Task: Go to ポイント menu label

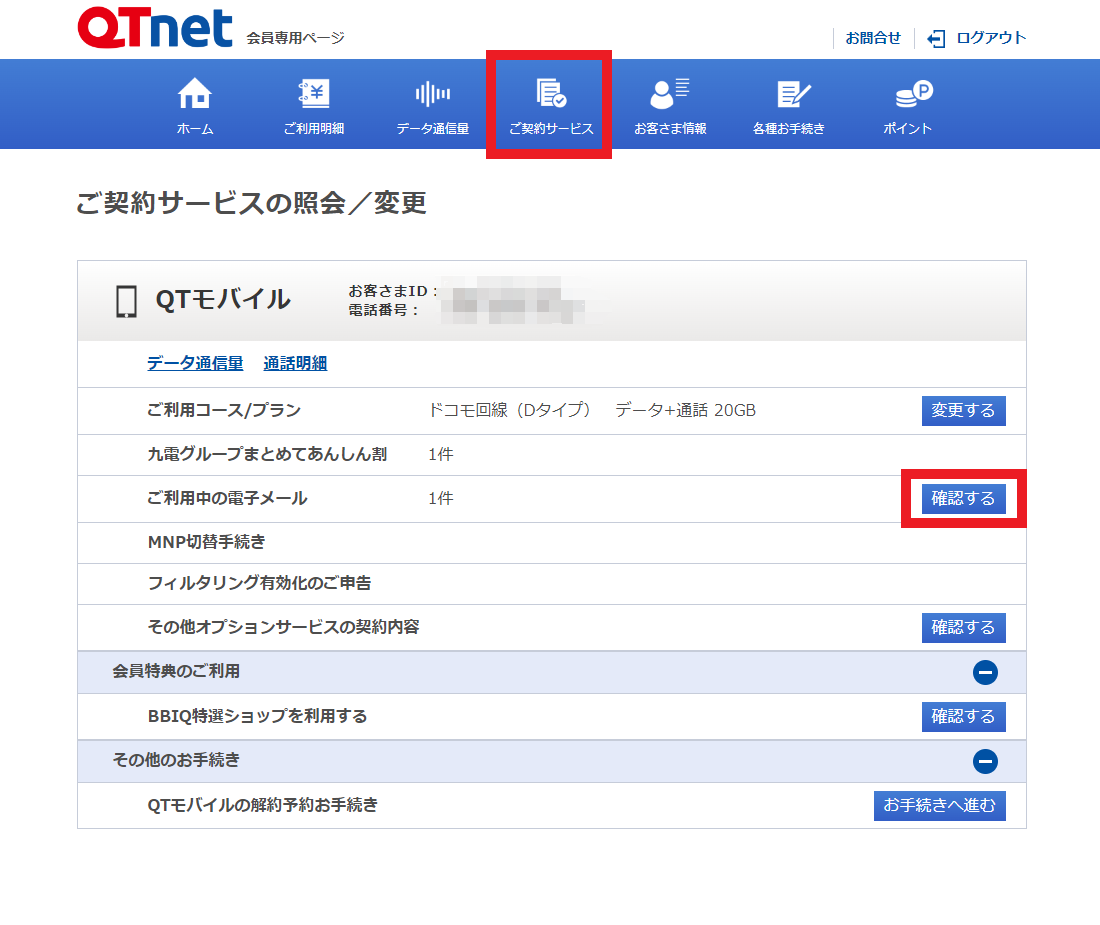Action: coord(907,129)
